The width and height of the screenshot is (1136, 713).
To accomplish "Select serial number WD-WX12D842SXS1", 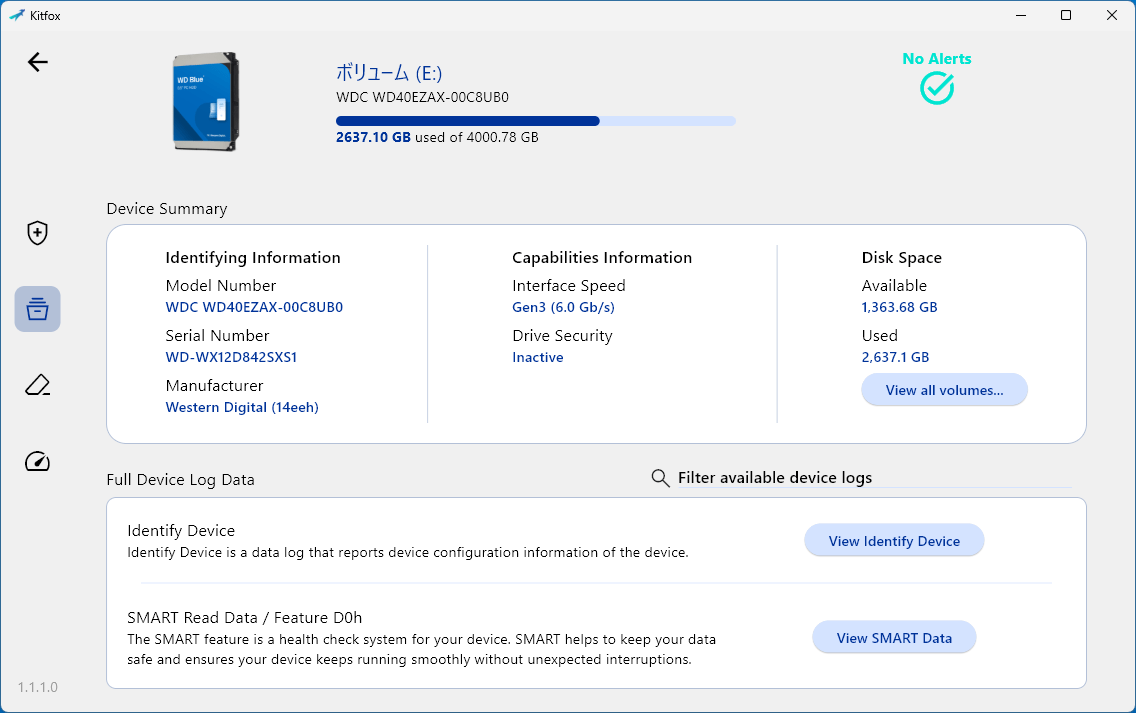I will pos(231,357).
